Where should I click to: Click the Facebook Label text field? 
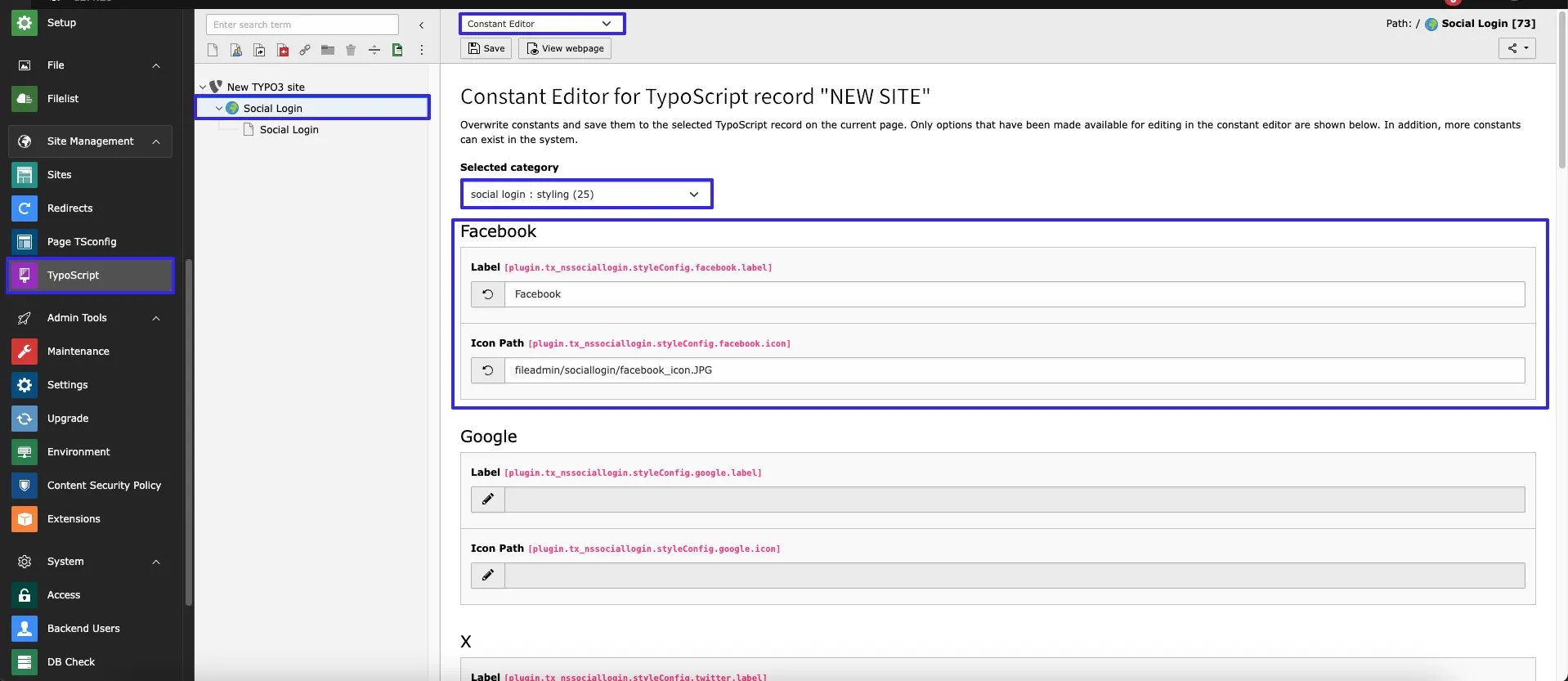click(x=1015, y=294)
